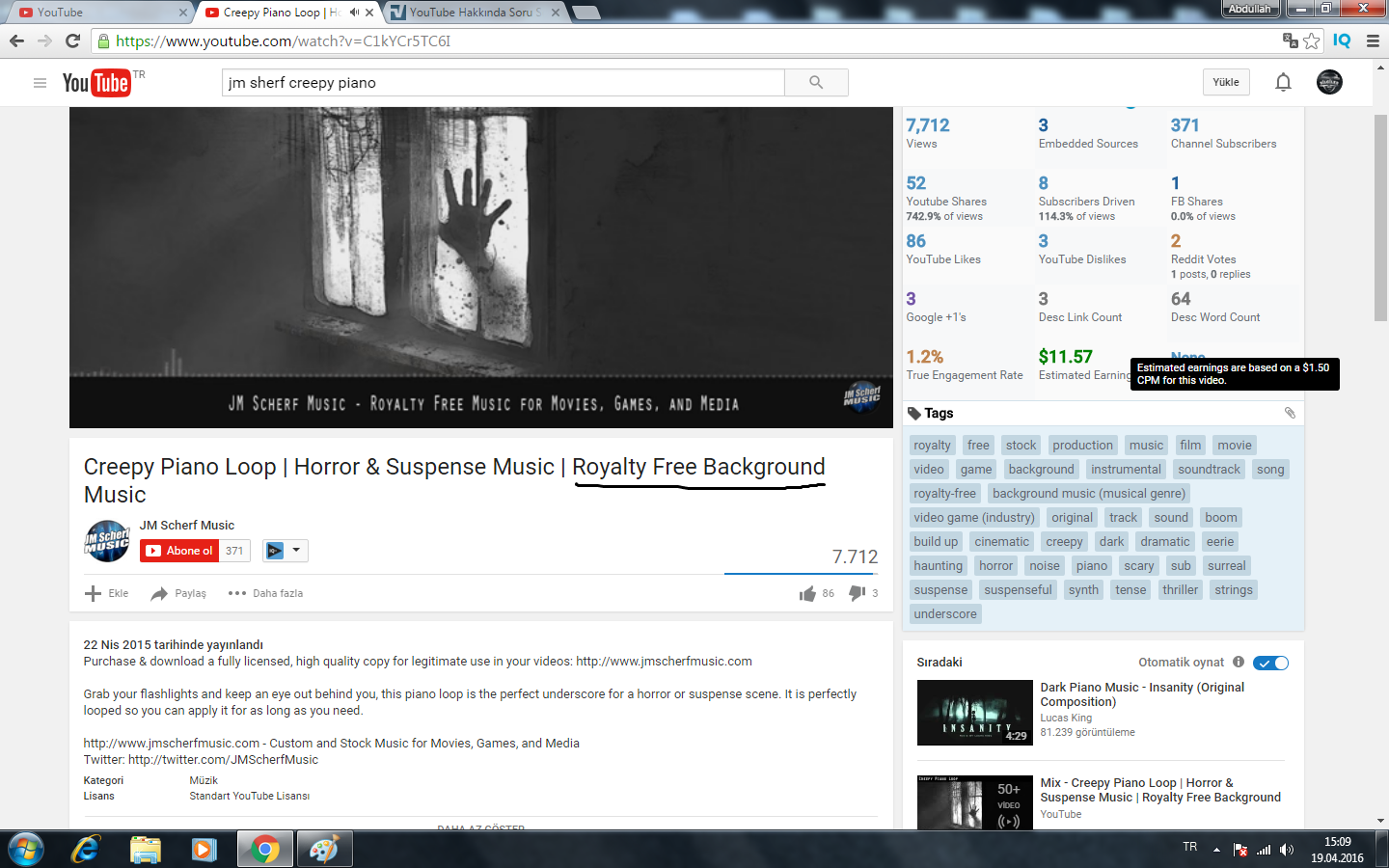The height and width of the screenshot is (868, 1389).
Task: Click the Yükle upload button
Action: 1226,82
